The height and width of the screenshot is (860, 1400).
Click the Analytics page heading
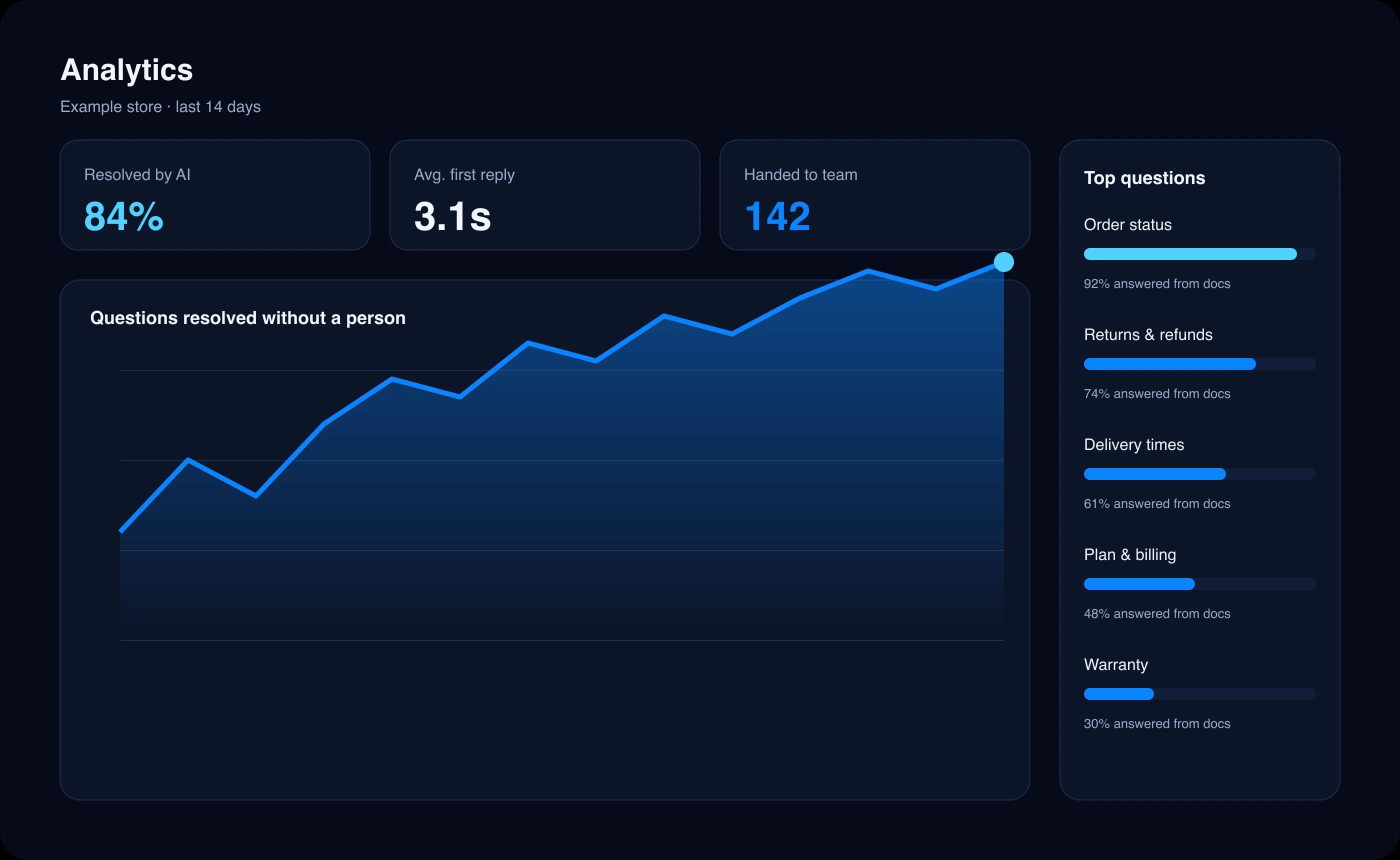tap(127, 70)
